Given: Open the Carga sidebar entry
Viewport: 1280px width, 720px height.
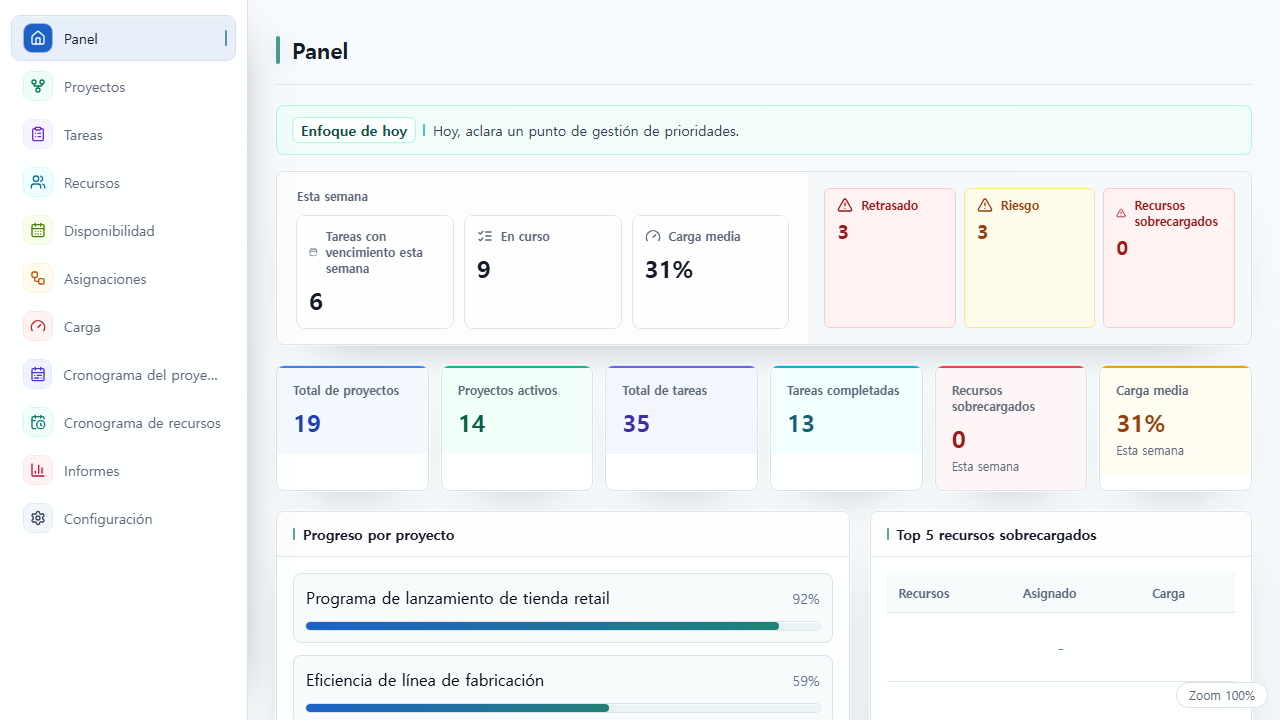Looking at the screenshot, I should click(123, 327).
